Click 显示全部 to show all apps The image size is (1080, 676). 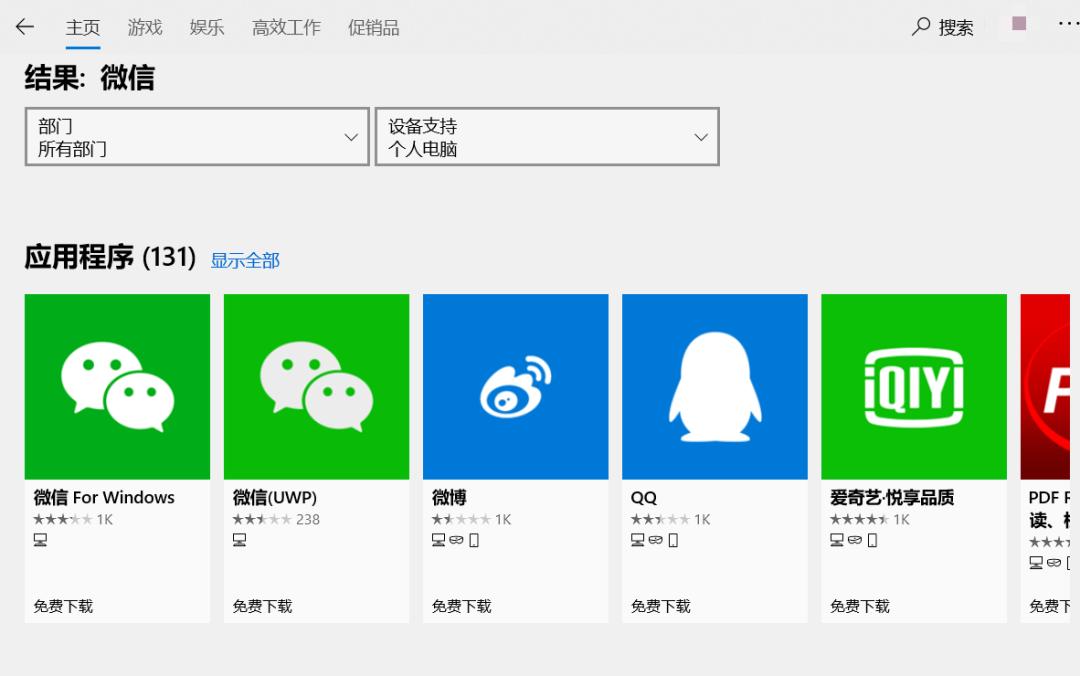point(245,260)
